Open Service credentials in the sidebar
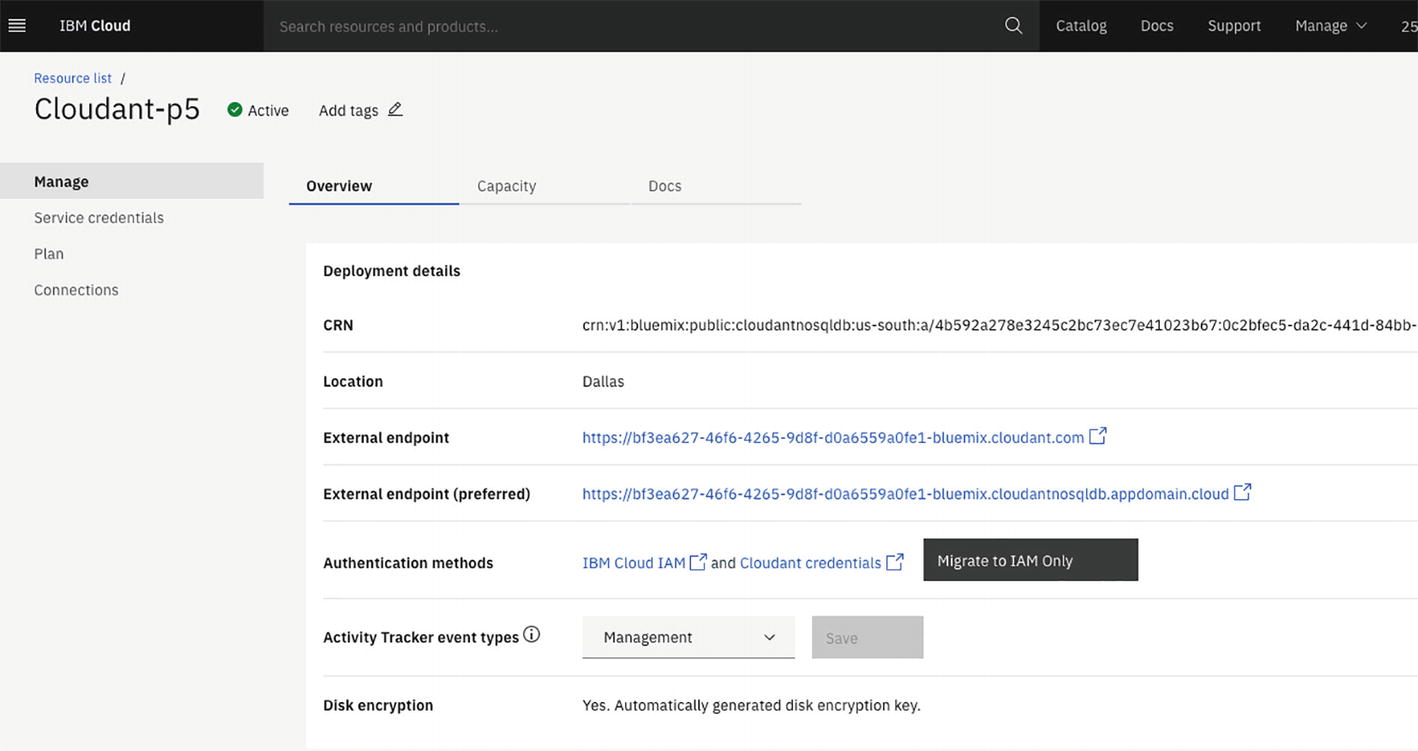The width and height of the screenshot is (1418, 751). tap(99, 218)
